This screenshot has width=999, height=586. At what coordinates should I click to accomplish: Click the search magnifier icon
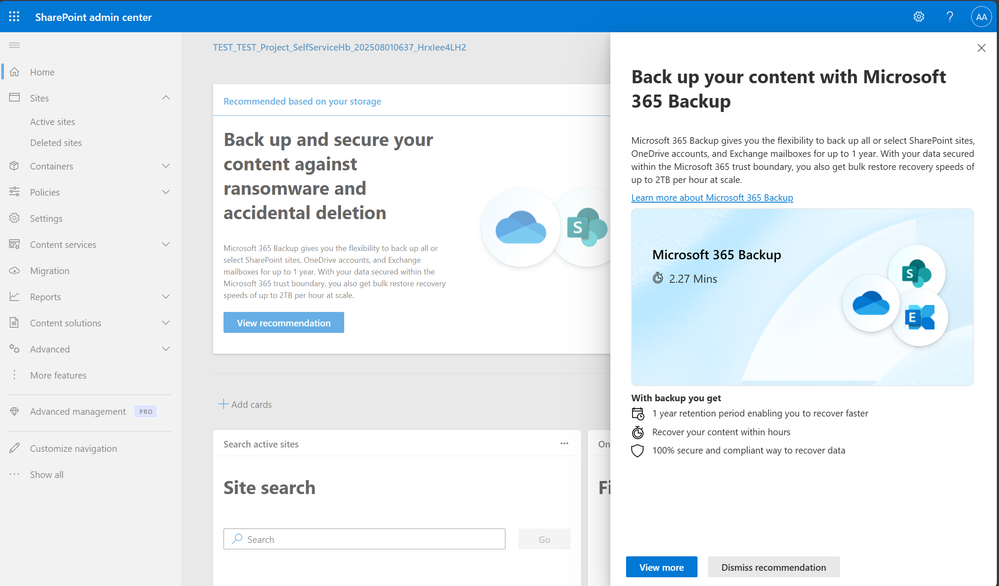click(237, 539)
